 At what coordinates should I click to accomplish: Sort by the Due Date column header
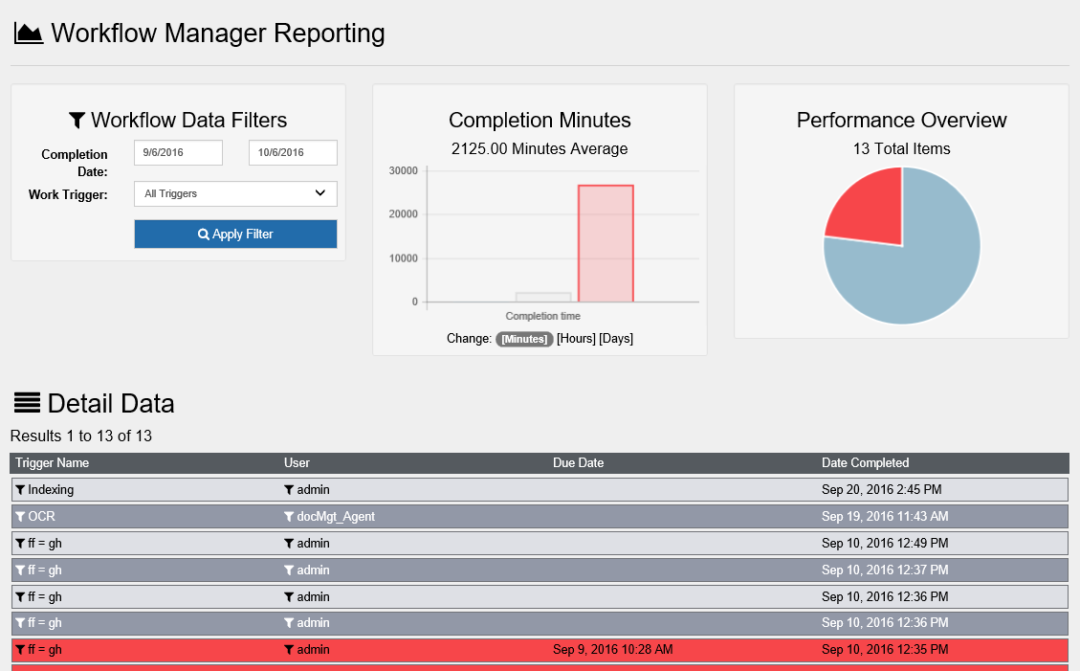tap(578, 462)
